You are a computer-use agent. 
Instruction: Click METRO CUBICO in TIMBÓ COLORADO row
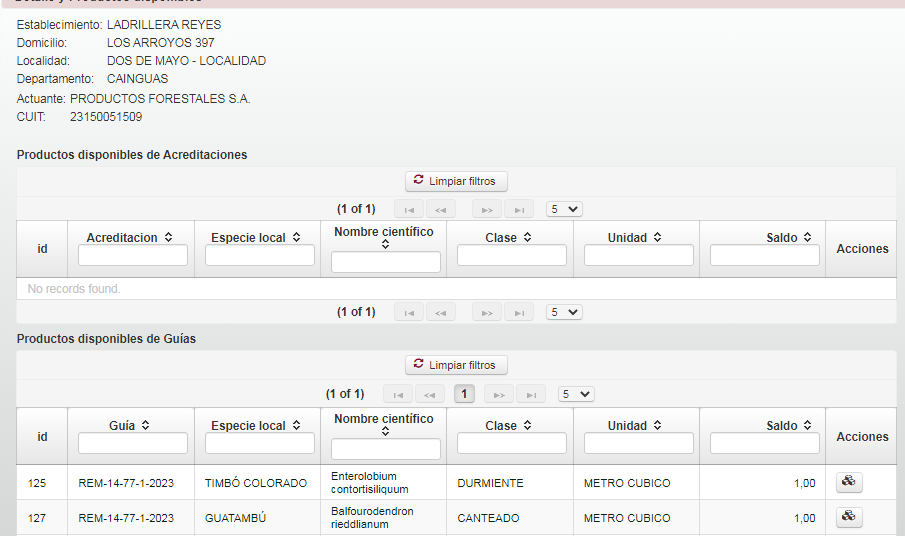[627, 483]
